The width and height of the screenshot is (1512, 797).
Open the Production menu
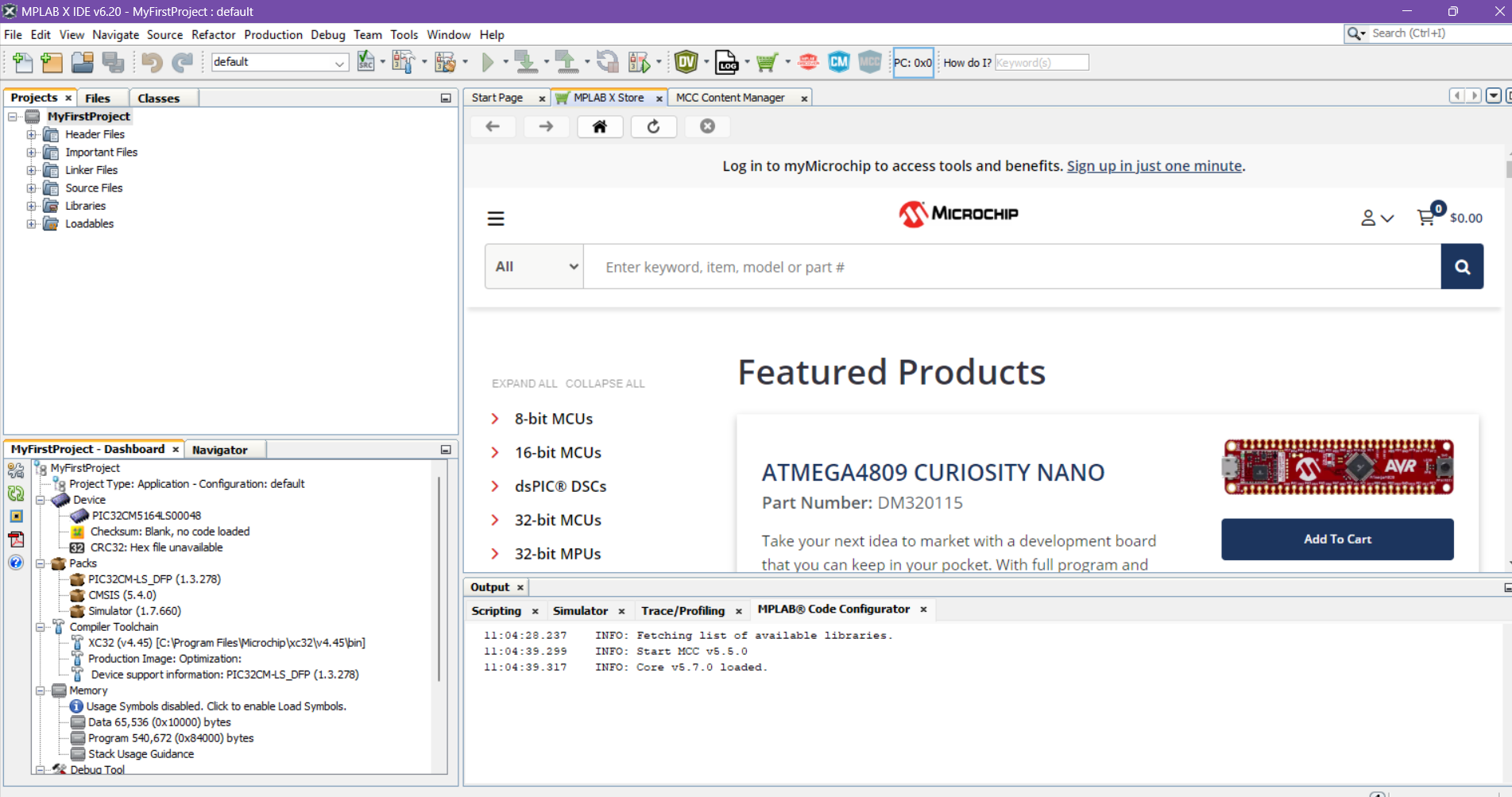pyautogui.click(x=273, y=35)
